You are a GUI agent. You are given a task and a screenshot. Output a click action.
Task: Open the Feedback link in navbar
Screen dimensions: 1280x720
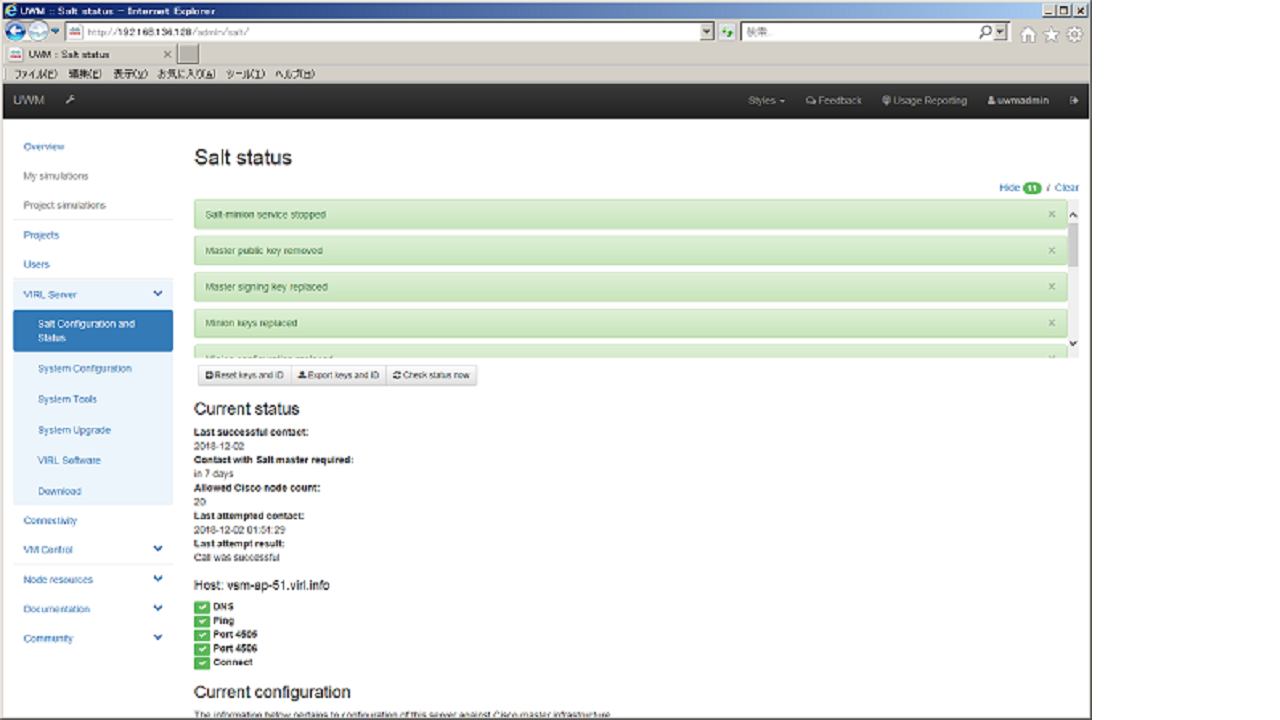coord(833,100)
